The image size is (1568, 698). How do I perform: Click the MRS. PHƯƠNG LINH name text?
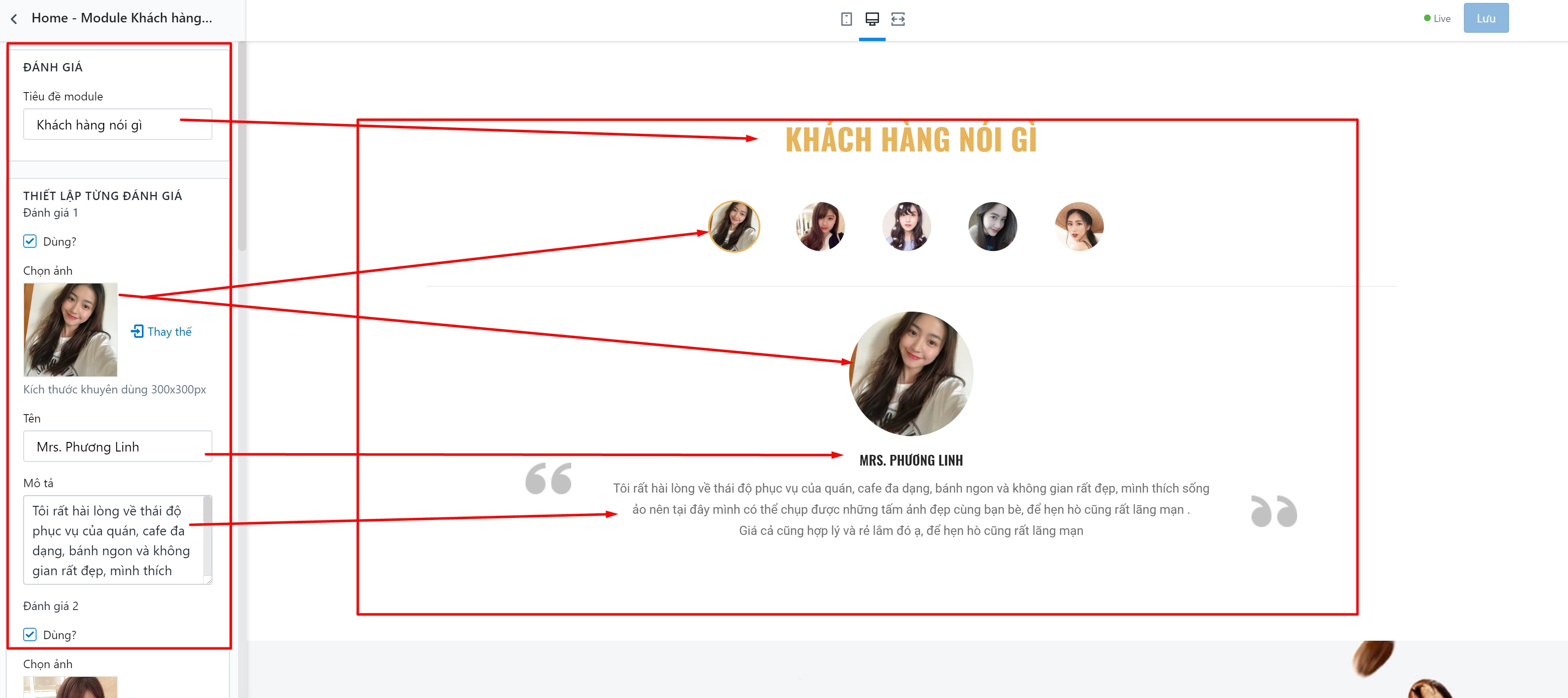(911, 461)
